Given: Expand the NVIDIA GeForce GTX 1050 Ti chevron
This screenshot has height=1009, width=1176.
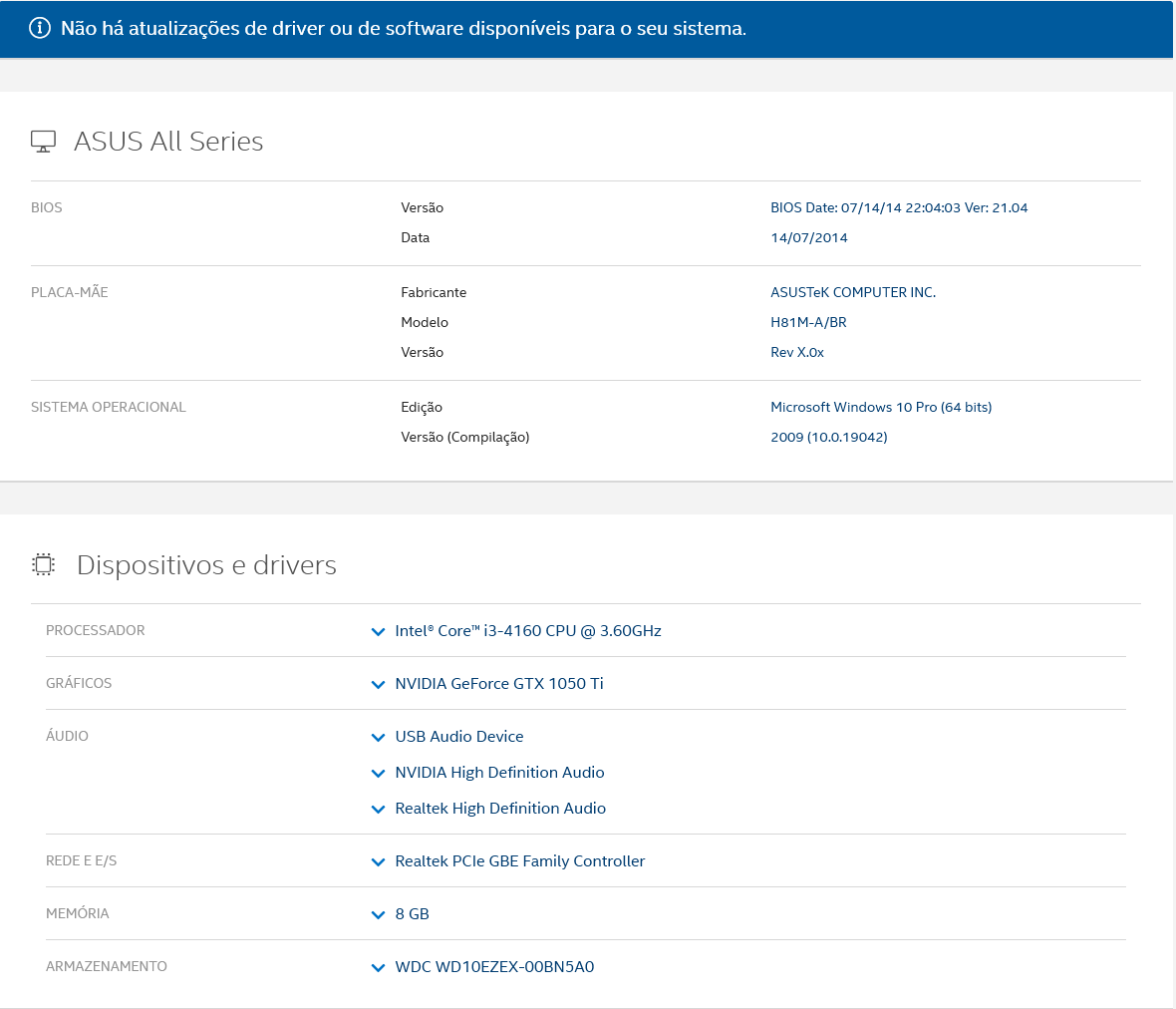Looking at the screenshot, I should pyautogui.click(x=378, y=684).
